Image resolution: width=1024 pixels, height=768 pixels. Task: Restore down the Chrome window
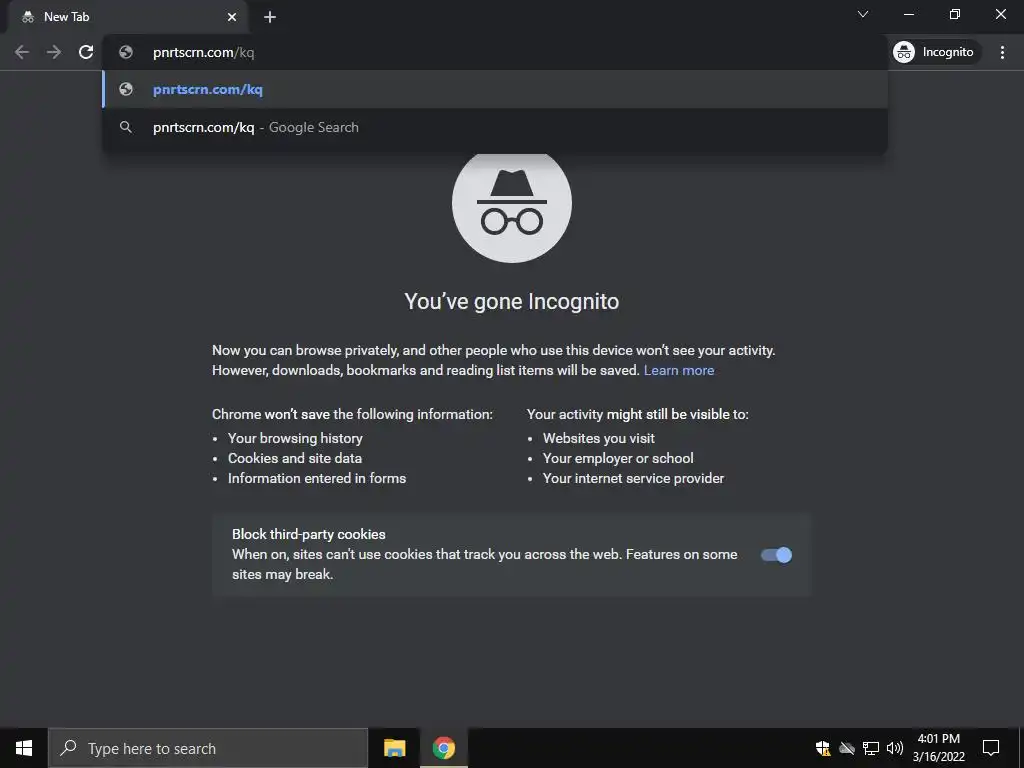(955, 14)
